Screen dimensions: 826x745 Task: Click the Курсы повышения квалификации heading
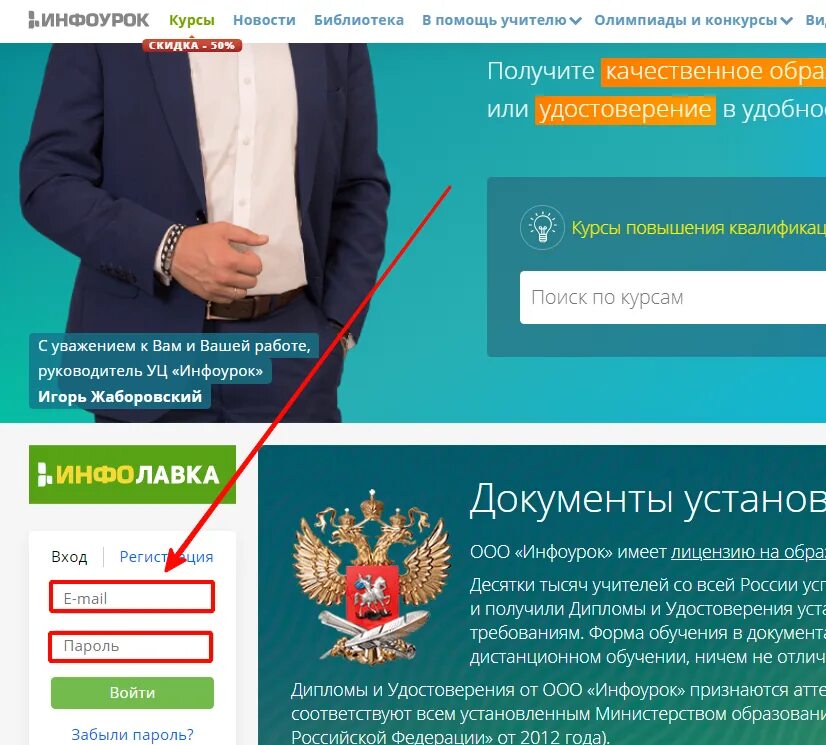point(699,228)
